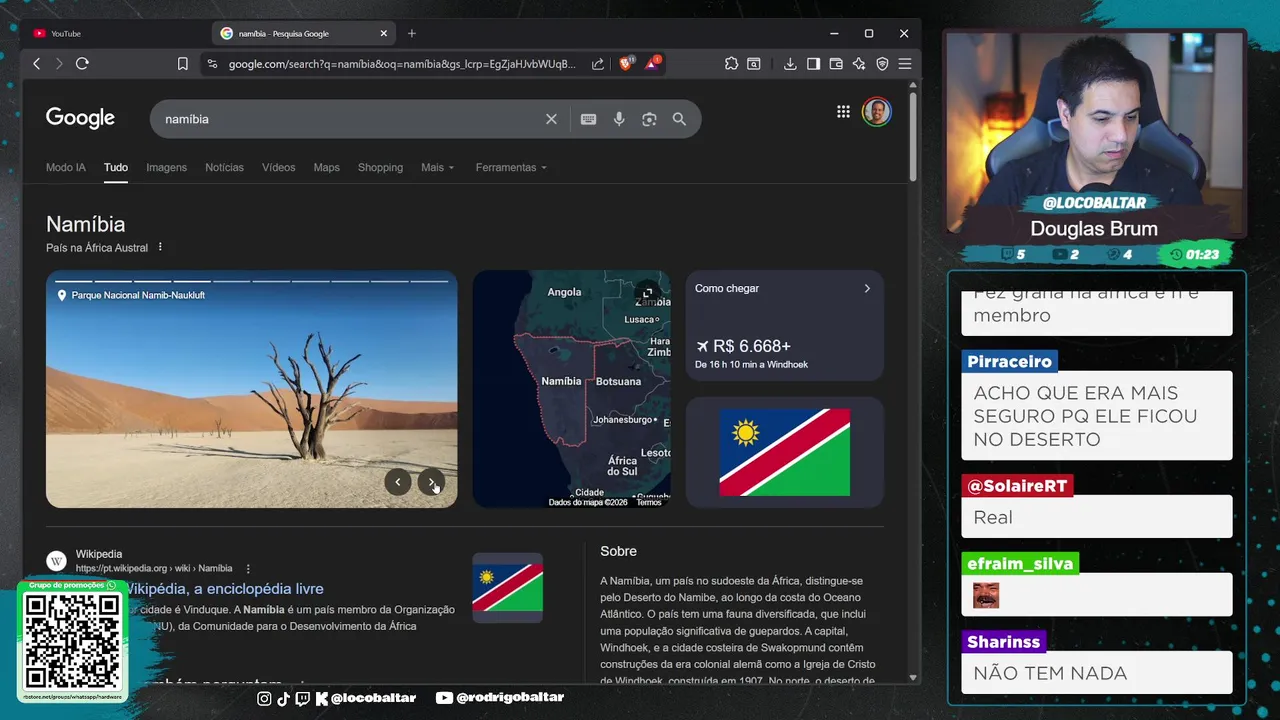Click the search input containing namíbia
Viewport: 1280px width, 720px height.
[x=350, y=119]
